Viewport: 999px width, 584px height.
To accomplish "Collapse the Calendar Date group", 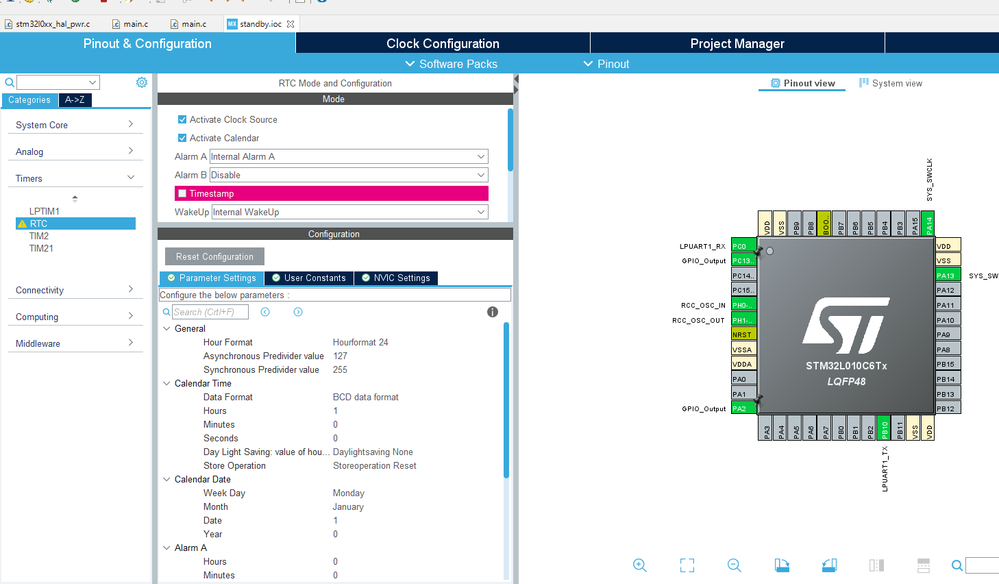I will 167,480.
